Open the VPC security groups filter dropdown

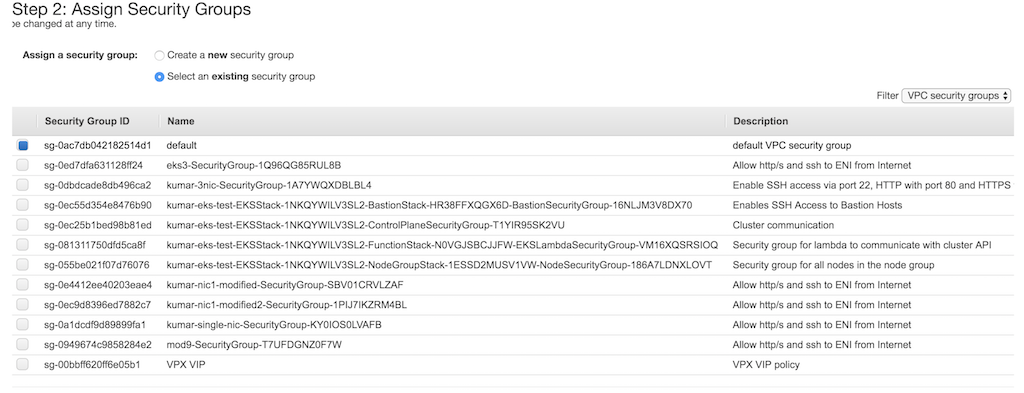point(956,95)
